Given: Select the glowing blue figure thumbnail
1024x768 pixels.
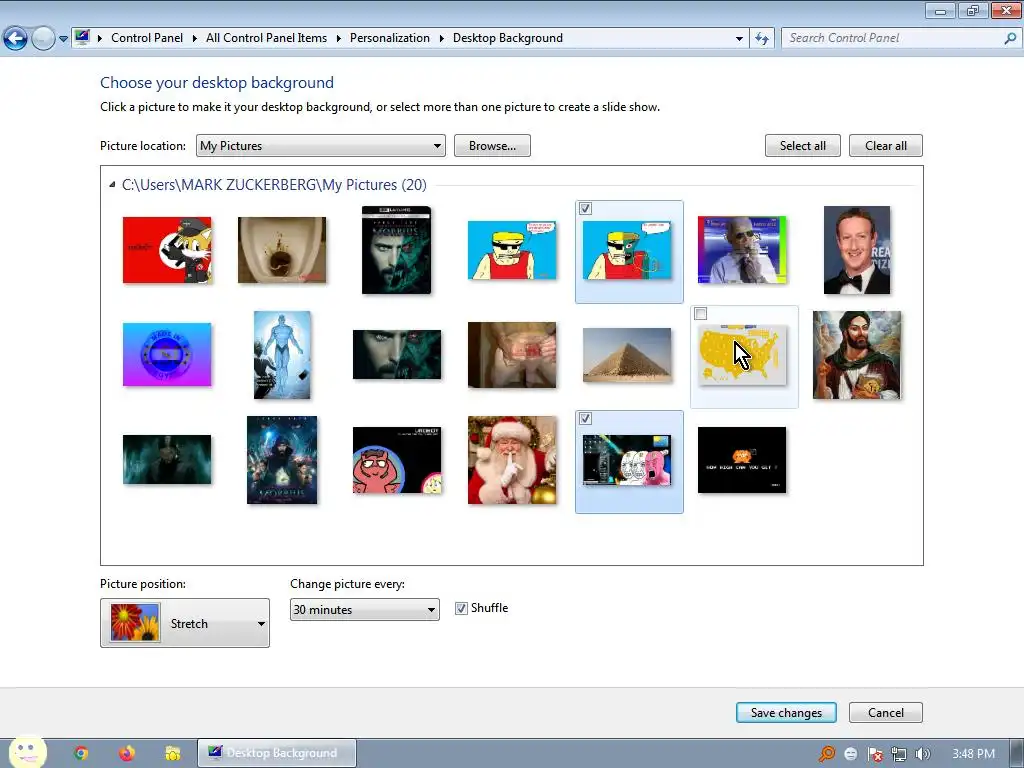Looking at the screenshot, I should [282, 355].
